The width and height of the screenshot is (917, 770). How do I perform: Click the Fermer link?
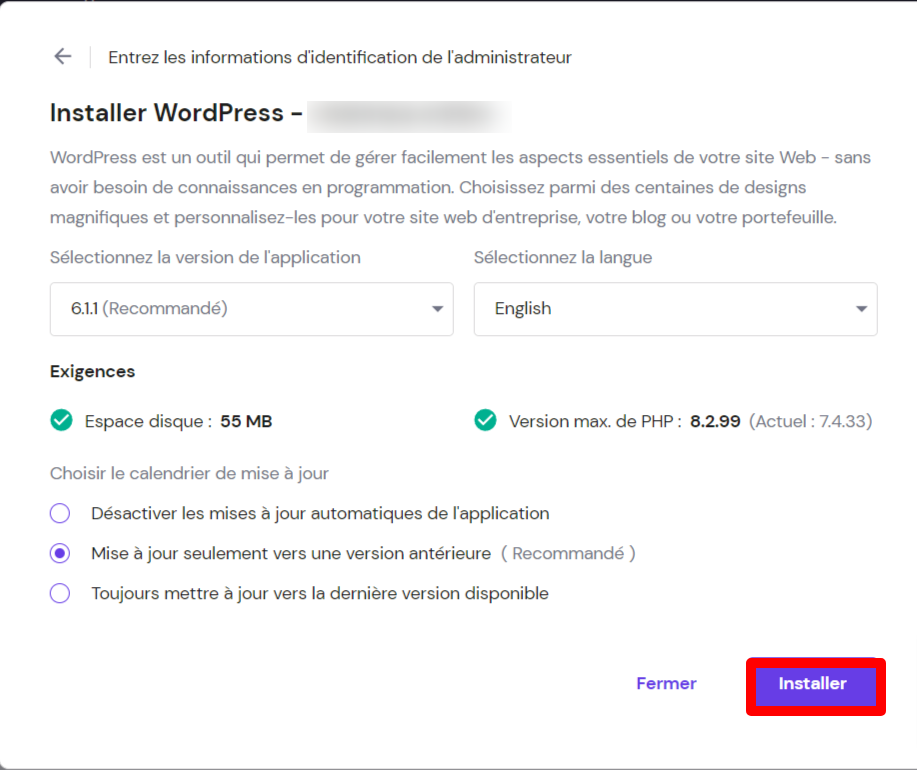coord(665,684)
